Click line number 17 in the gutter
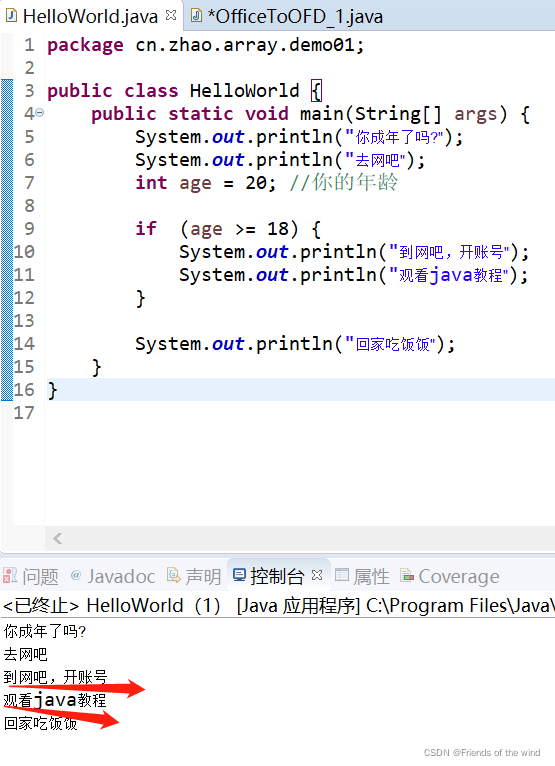The height and width of the screenshot is (766, 555). [24, 413]
